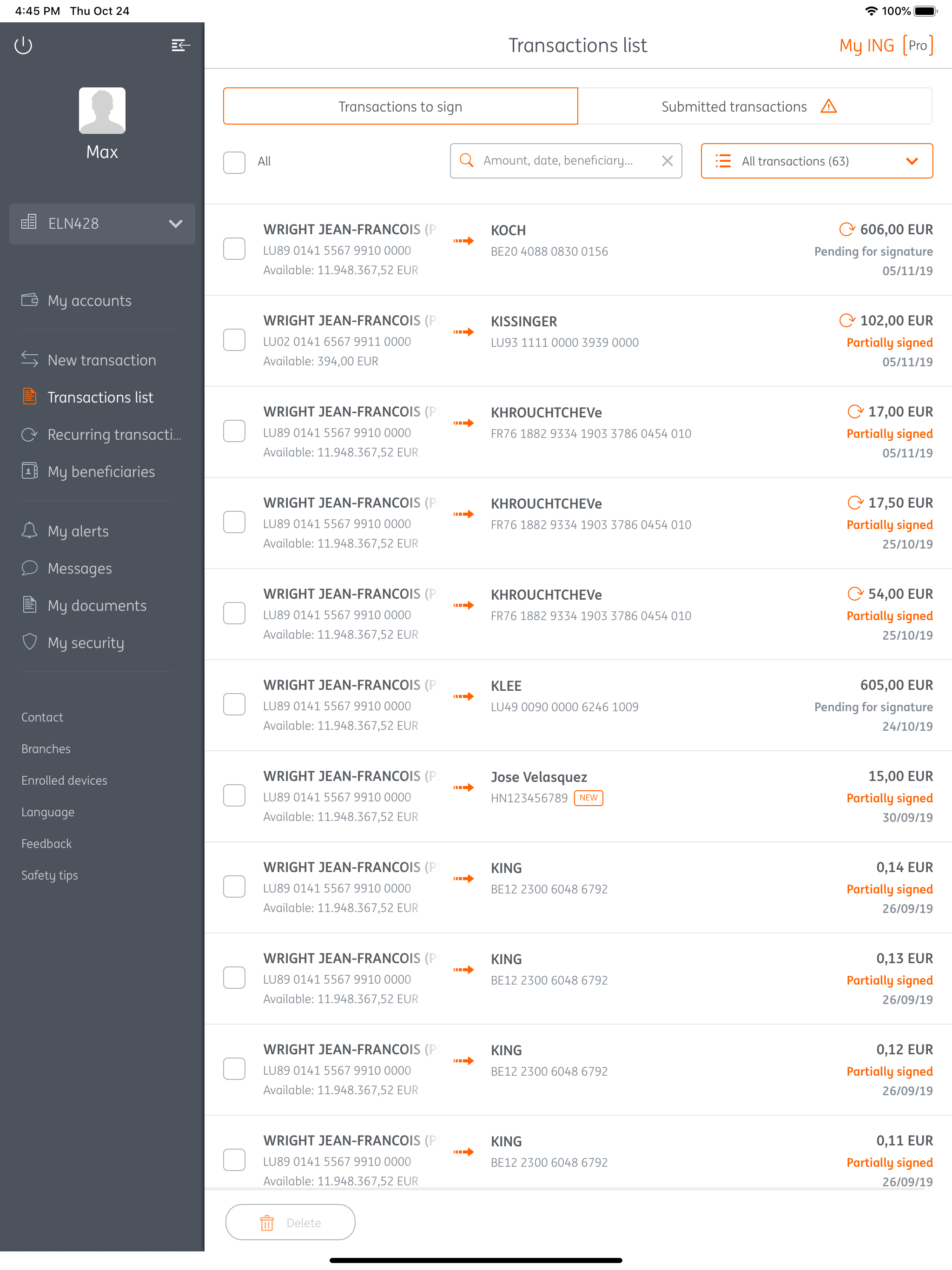The width and height of the screenshot is (952, 1270).
Task: Click transfer arrow in Jose Velasquez row
Action: (463, 787)
